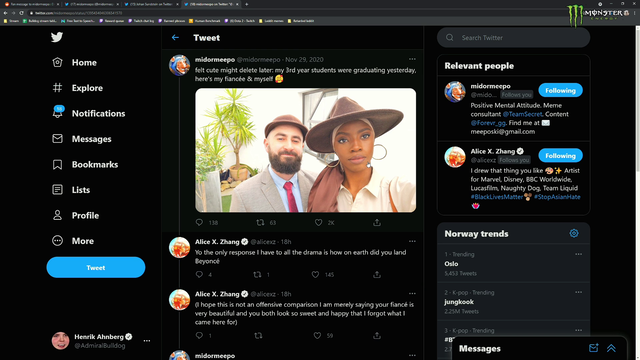This screenshot has width=640, height=360.
Task: Open the Jungkook trending topic
Action: [513, 302]
